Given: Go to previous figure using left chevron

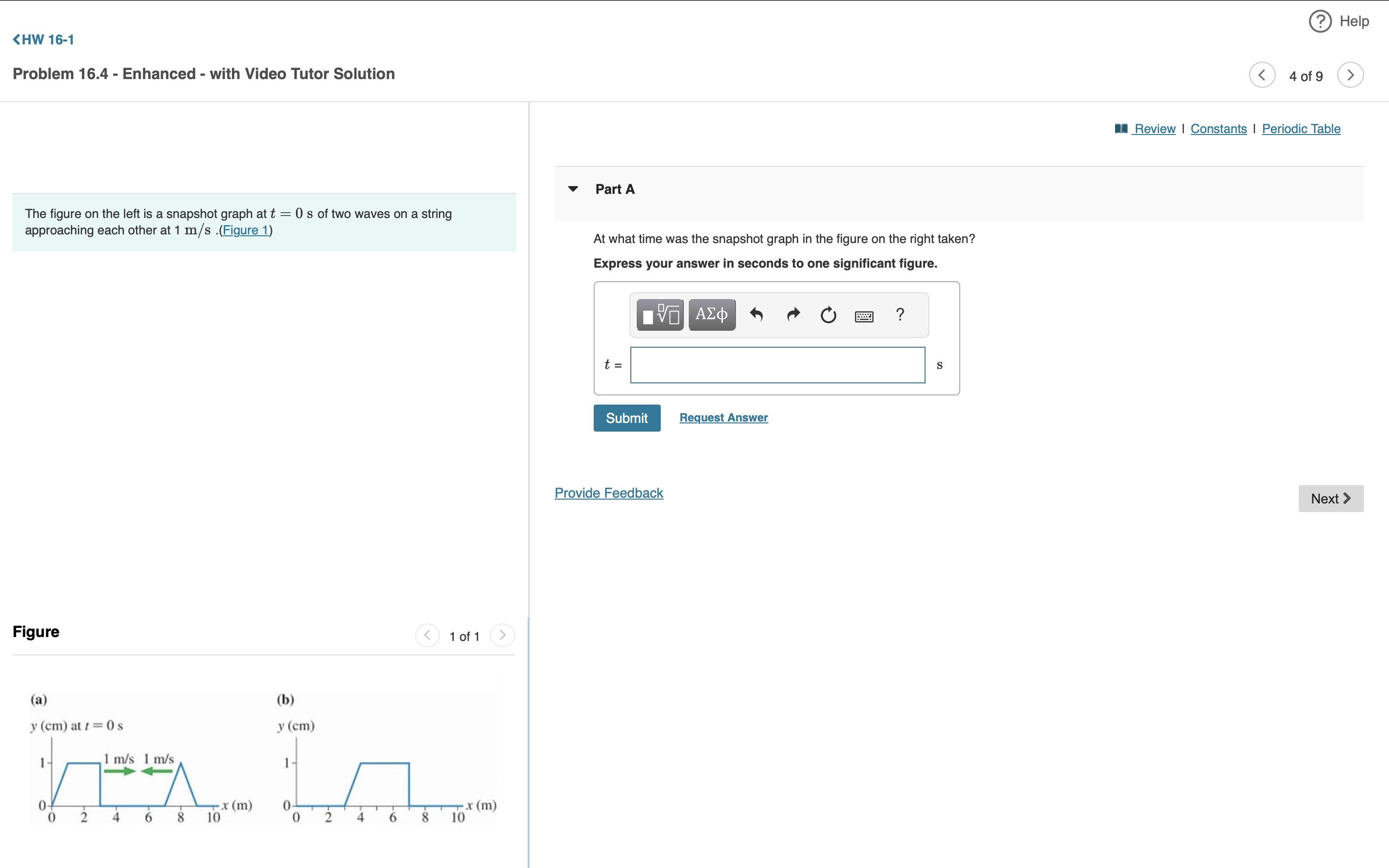Looking at the screenshot, I should (427, 636).
